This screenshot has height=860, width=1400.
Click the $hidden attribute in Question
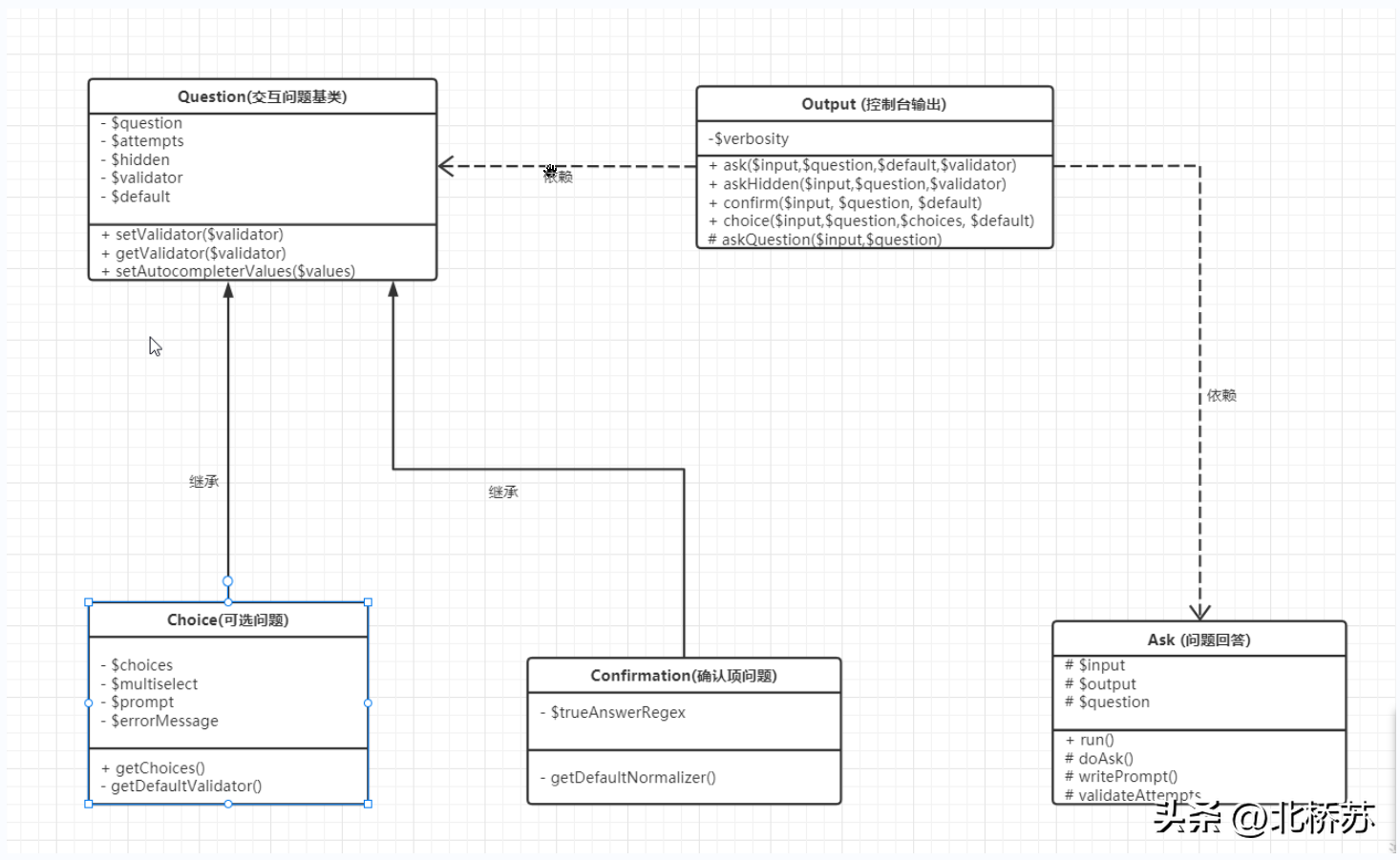pyautogui.click(x=135, y=159)
